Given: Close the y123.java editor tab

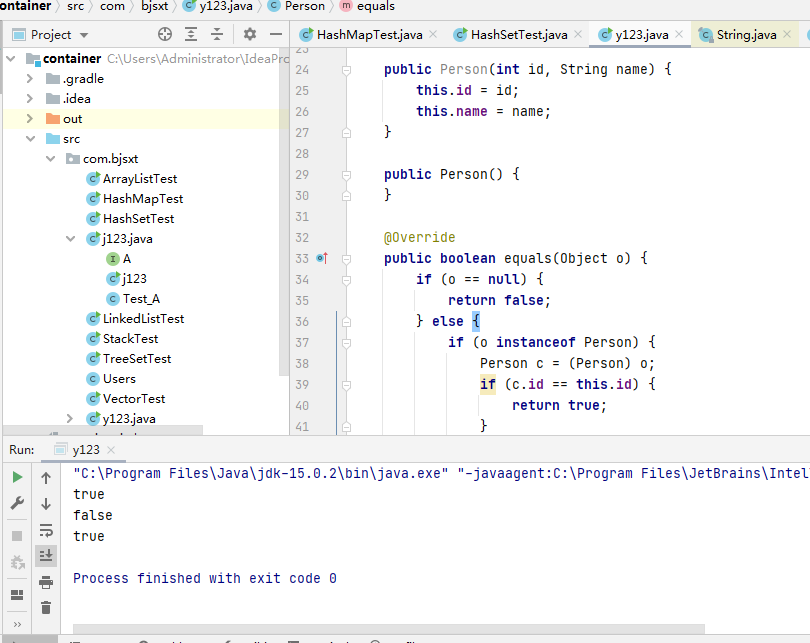Looking at the screenshot, I should 679,34.
